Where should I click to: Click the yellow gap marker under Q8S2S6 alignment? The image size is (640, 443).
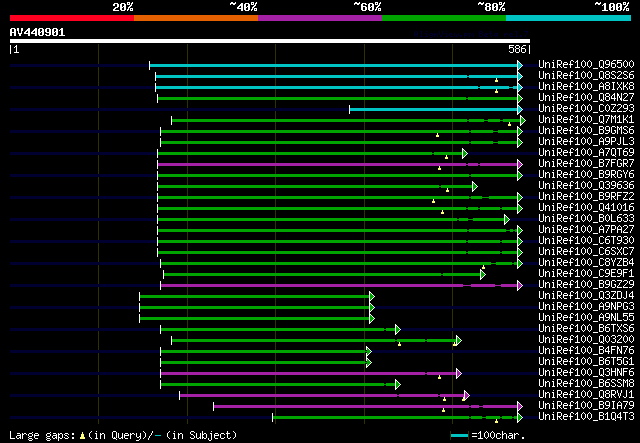[496, 80]
